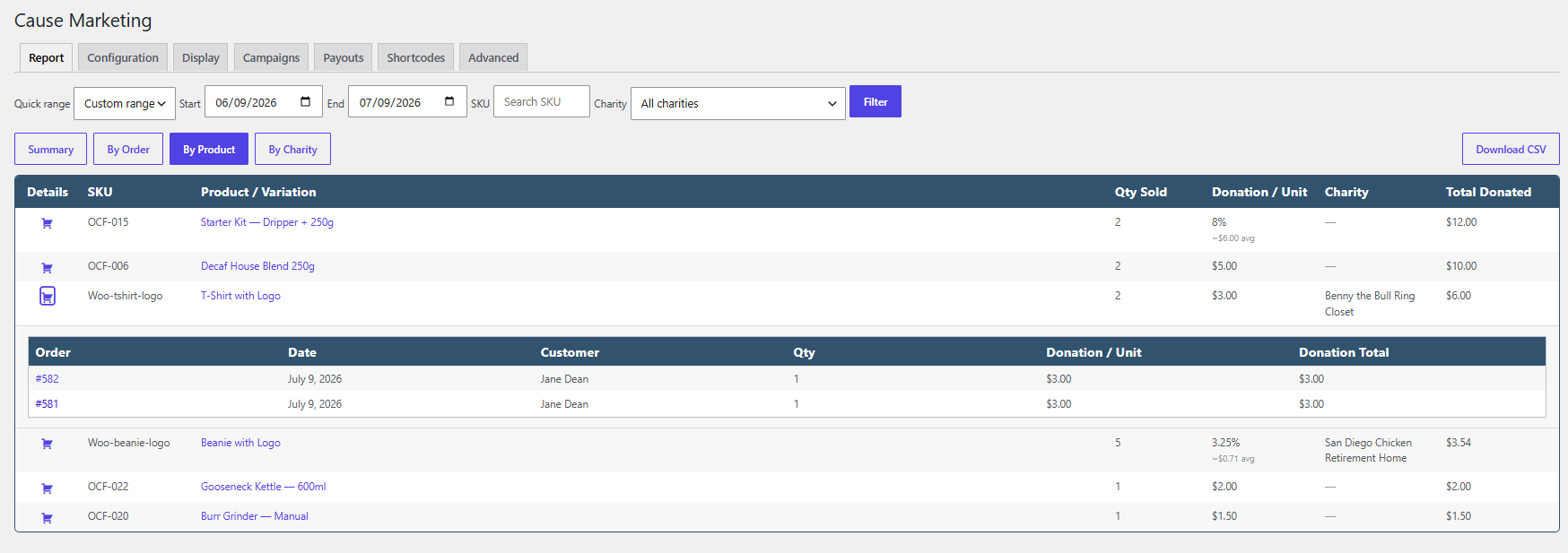1568x553 pixels.
Task: Show the By Order report view
Action: (x=128, y=149)
